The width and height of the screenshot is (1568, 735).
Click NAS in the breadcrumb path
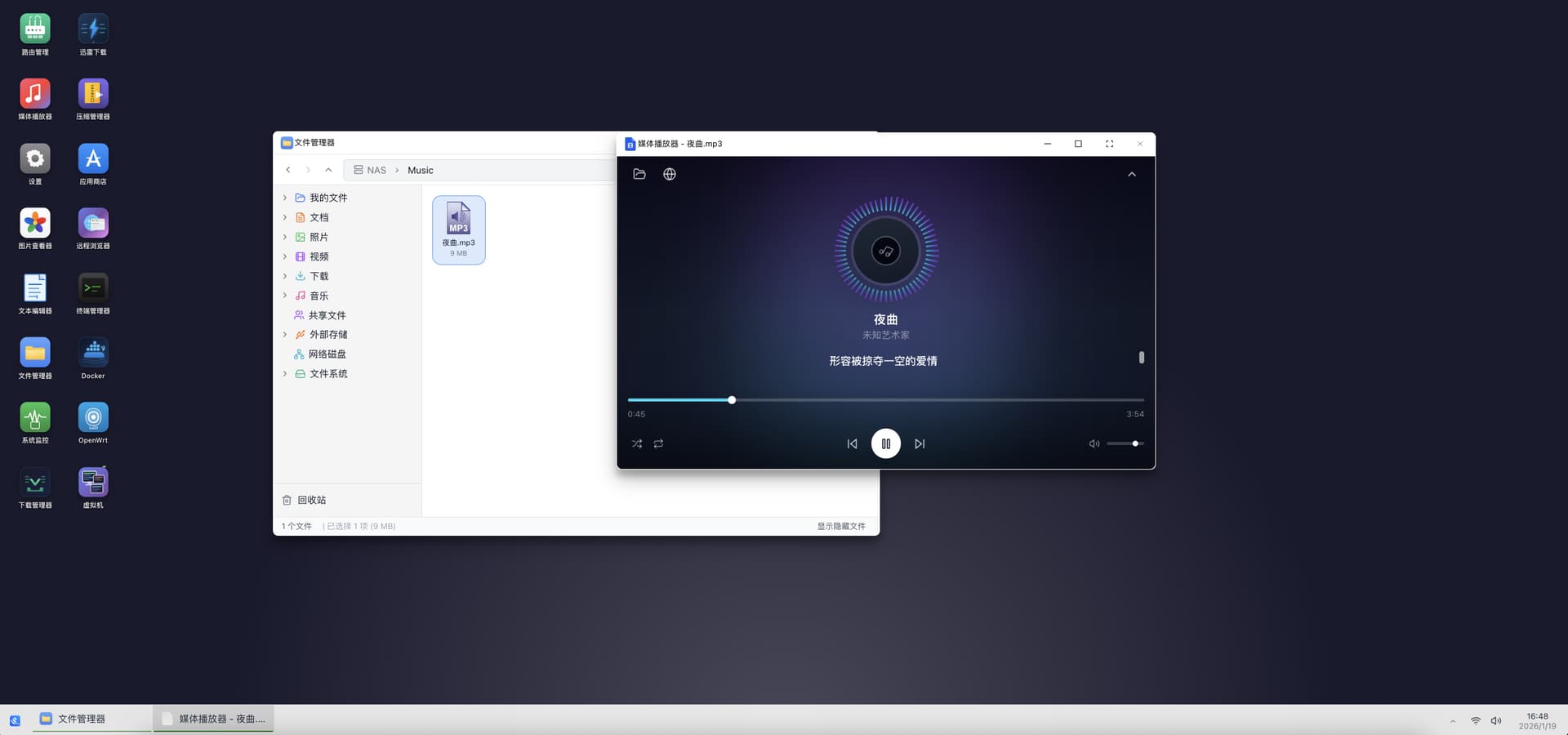(x=376, y=170)
